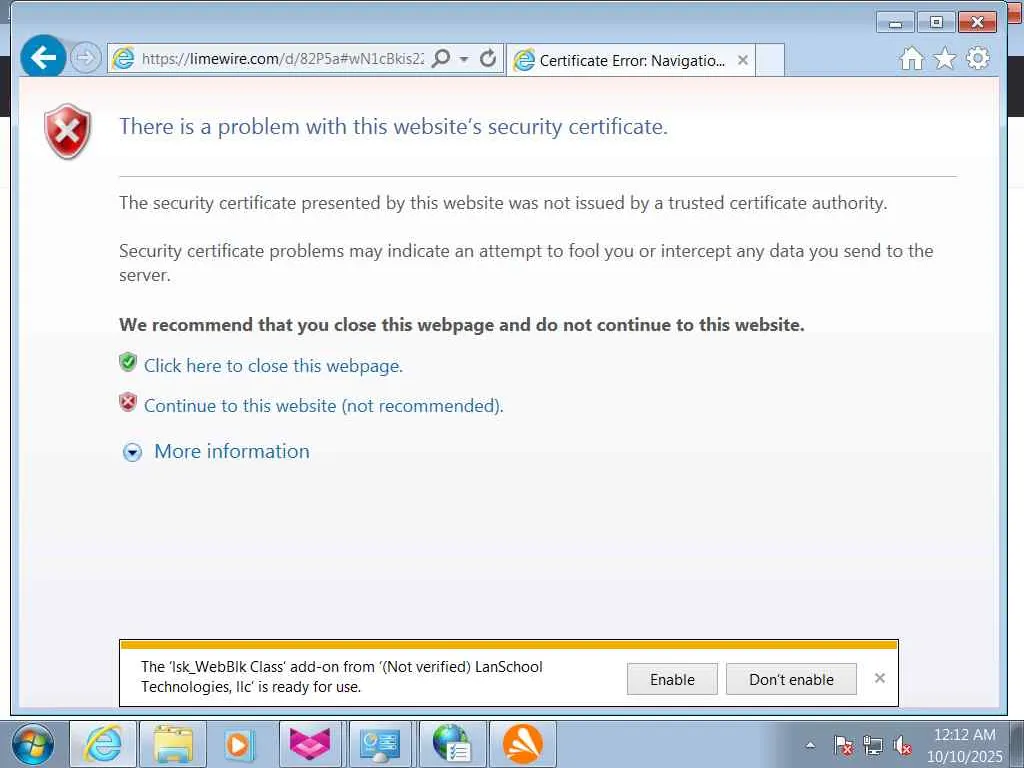Open Action Center flag in tray
The width and height of the screenshot is (1024, 768).
(x=843, y=745)
